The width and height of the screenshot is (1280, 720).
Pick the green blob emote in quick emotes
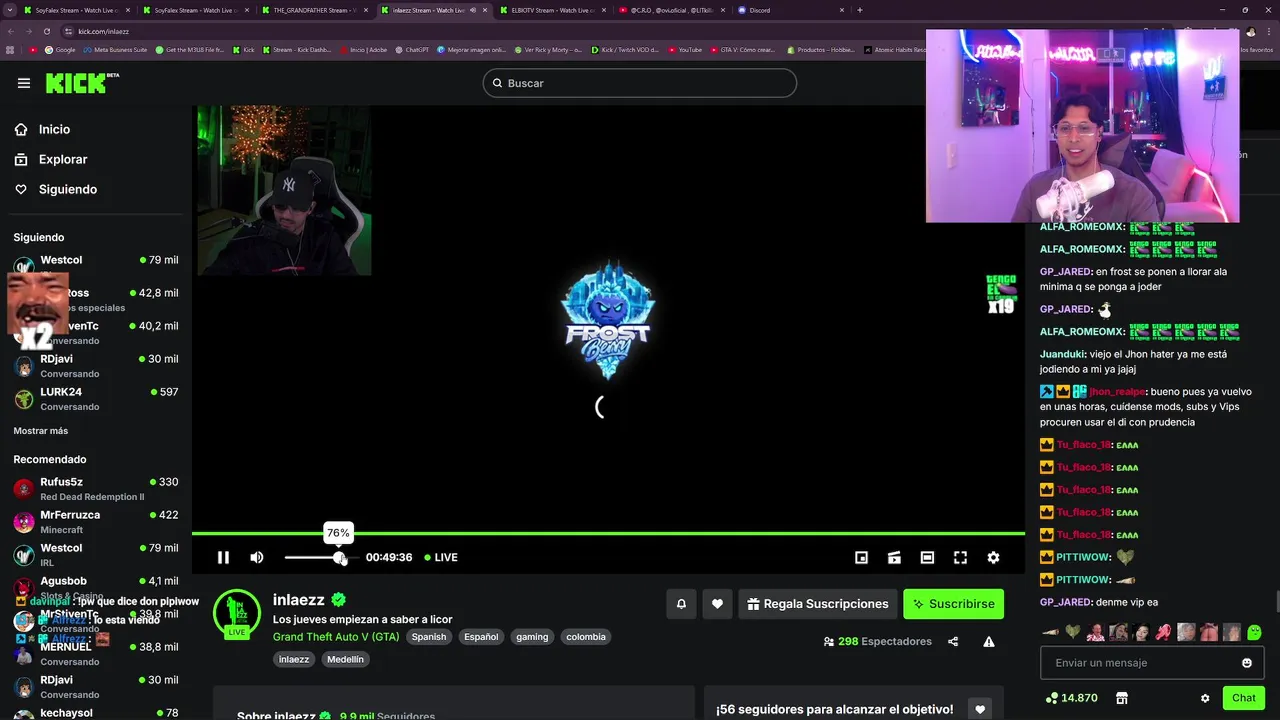point(1254,632)
